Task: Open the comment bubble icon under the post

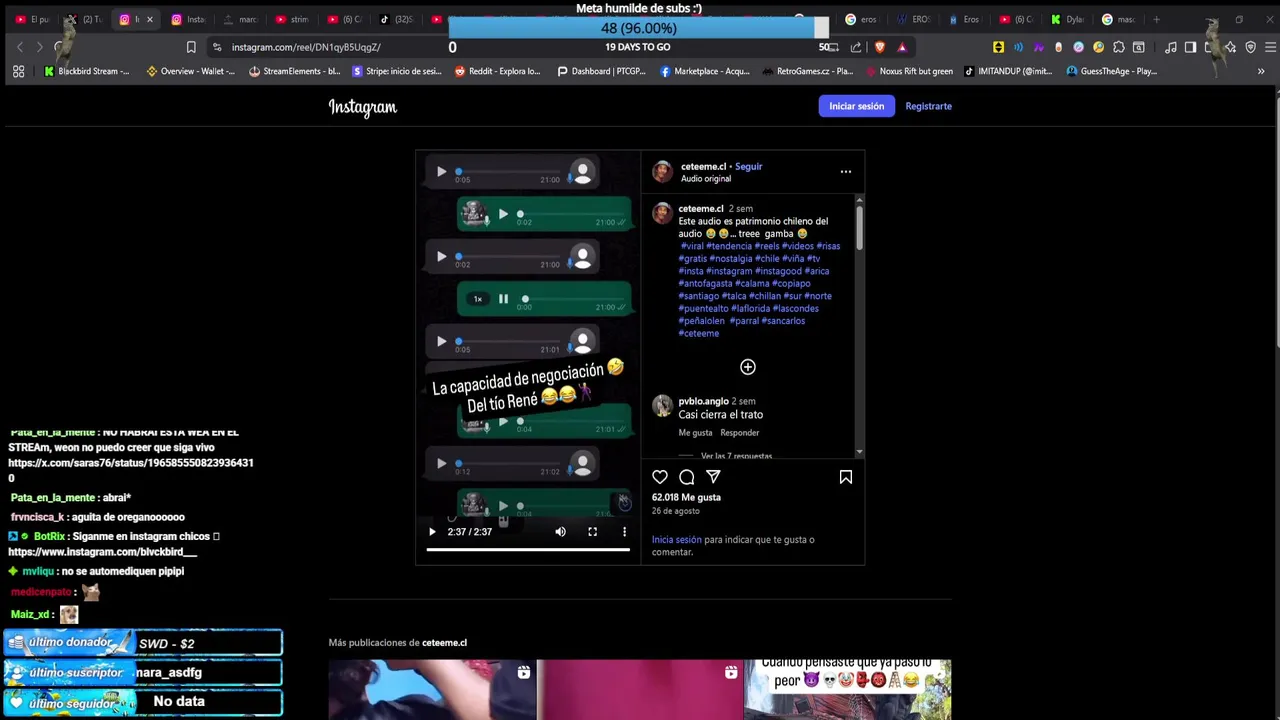Action: pos(687,477)
